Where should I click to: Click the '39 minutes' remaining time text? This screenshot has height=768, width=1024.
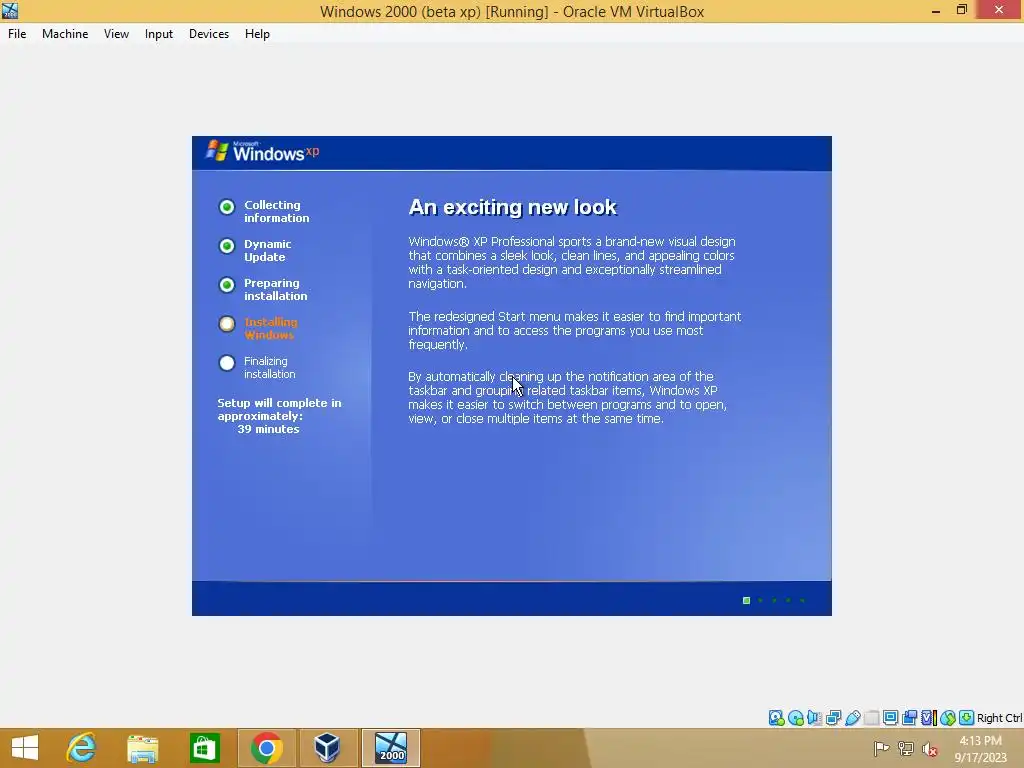coord(268,429)
